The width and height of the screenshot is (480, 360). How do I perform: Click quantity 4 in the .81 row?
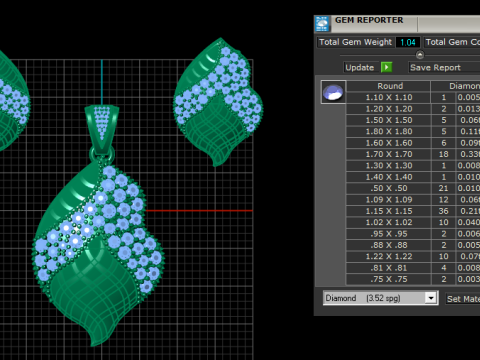[443, 268]
